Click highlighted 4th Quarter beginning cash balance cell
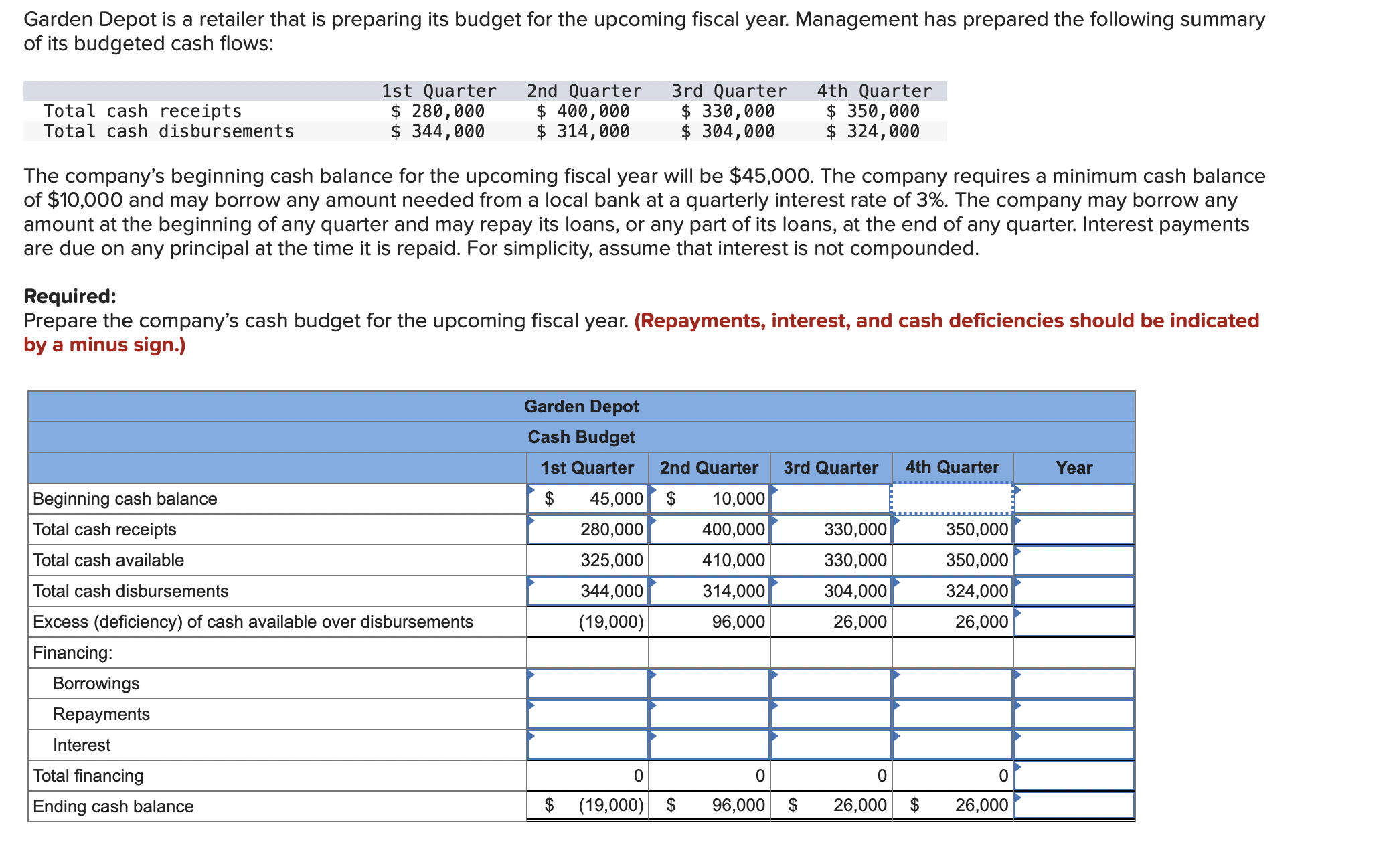 point(953,499)
